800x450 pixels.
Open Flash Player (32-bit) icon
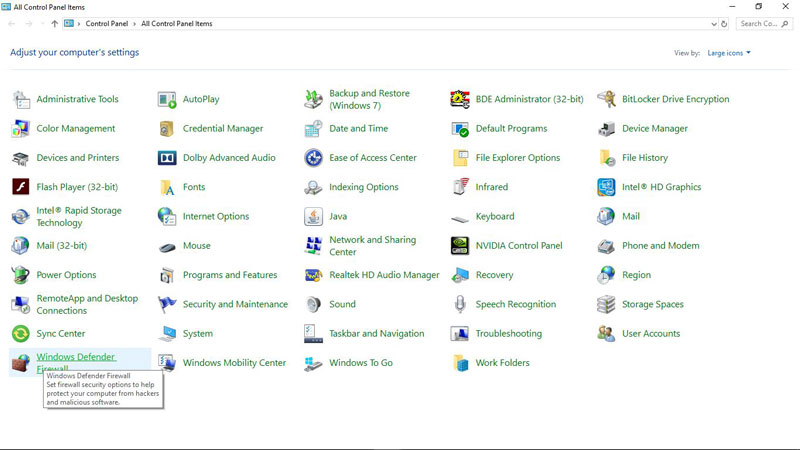pyautogui.click(x=21, y=187)
